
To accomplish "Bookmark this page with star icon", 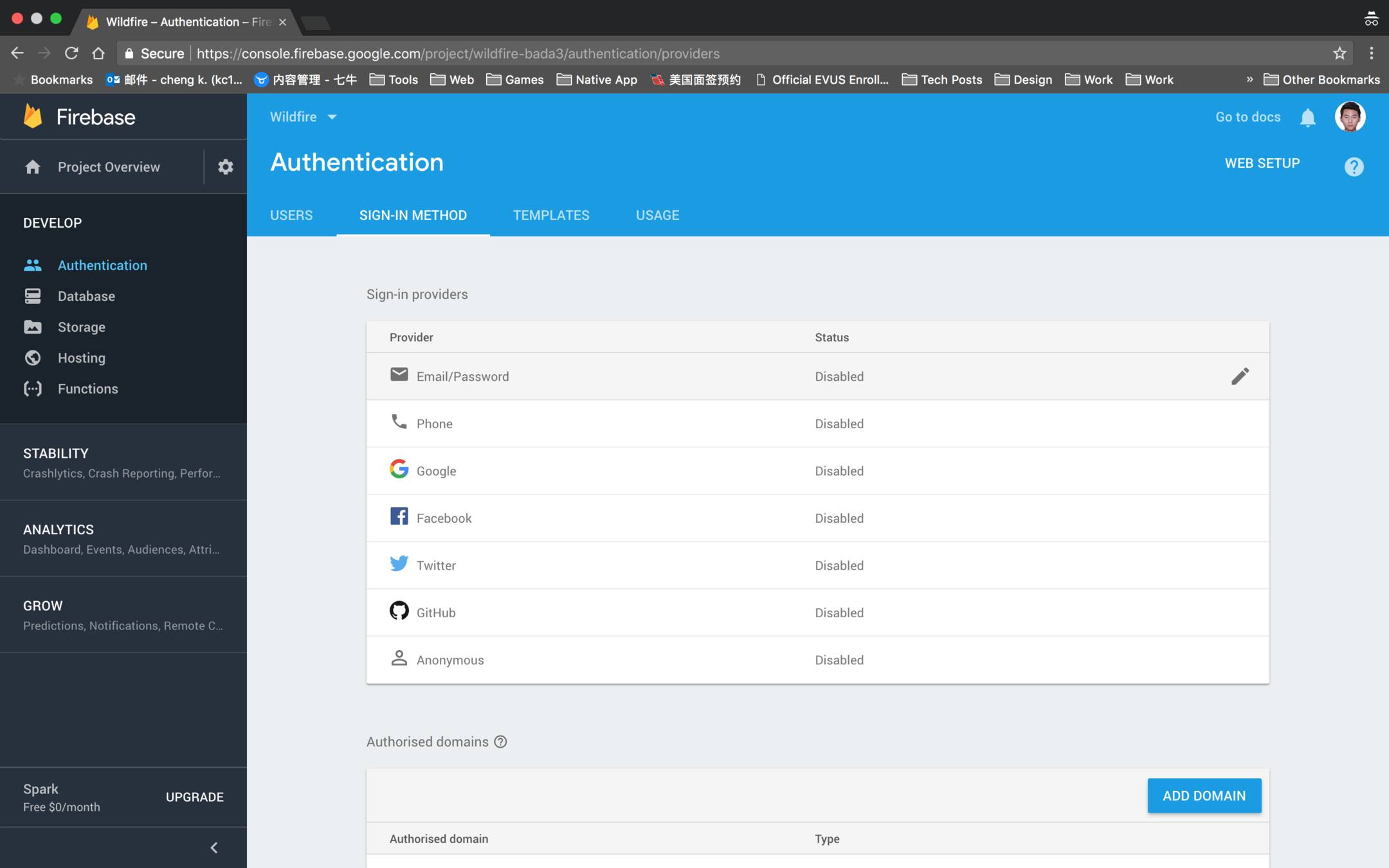I will click(x=1339, y=53).
